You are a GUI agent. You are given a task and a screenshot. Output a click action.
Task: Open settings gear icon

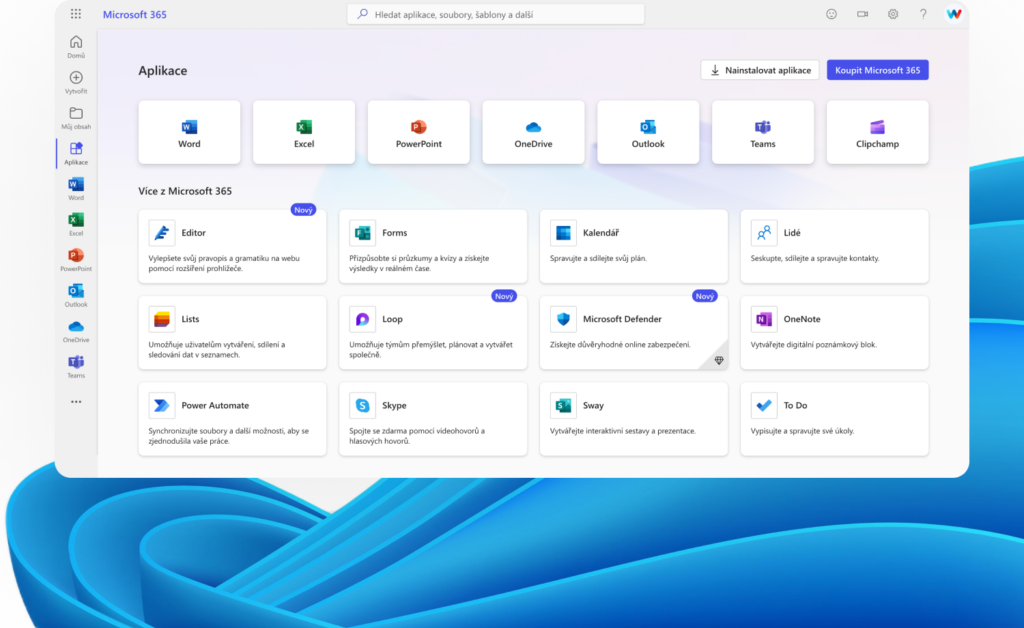(893, 14)
